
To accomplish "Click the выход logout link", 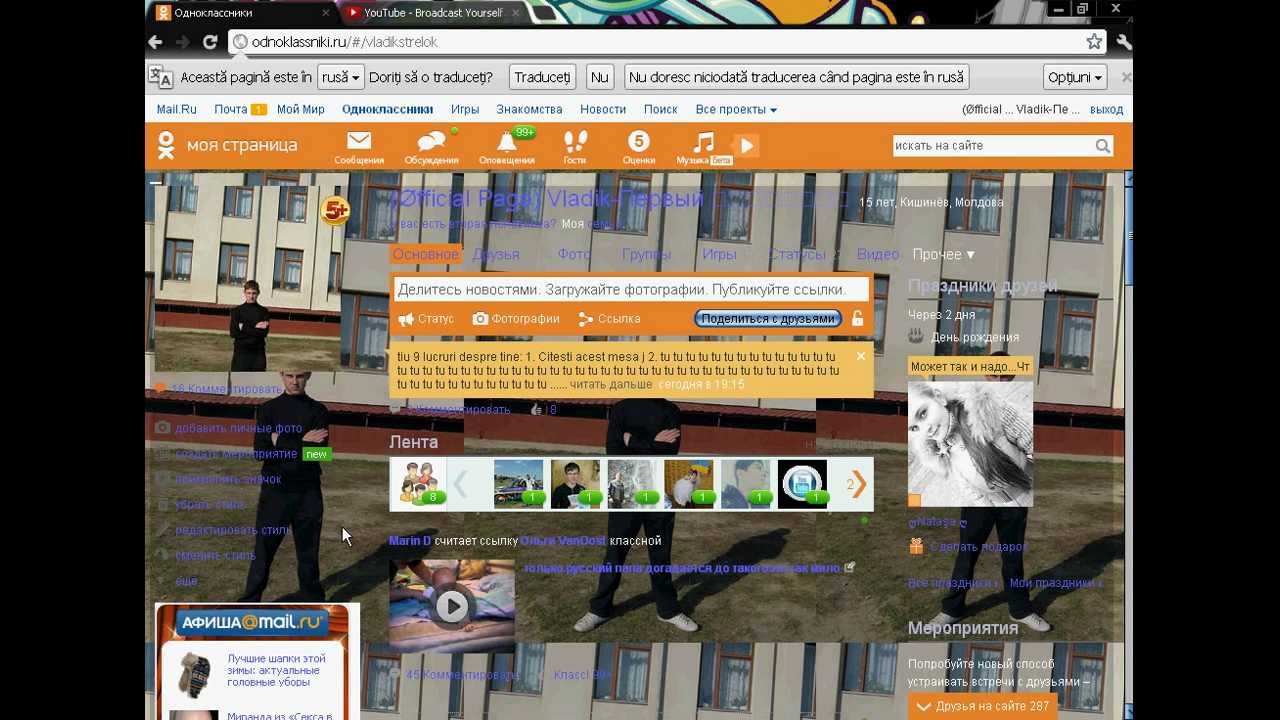I will point(1106,109).
